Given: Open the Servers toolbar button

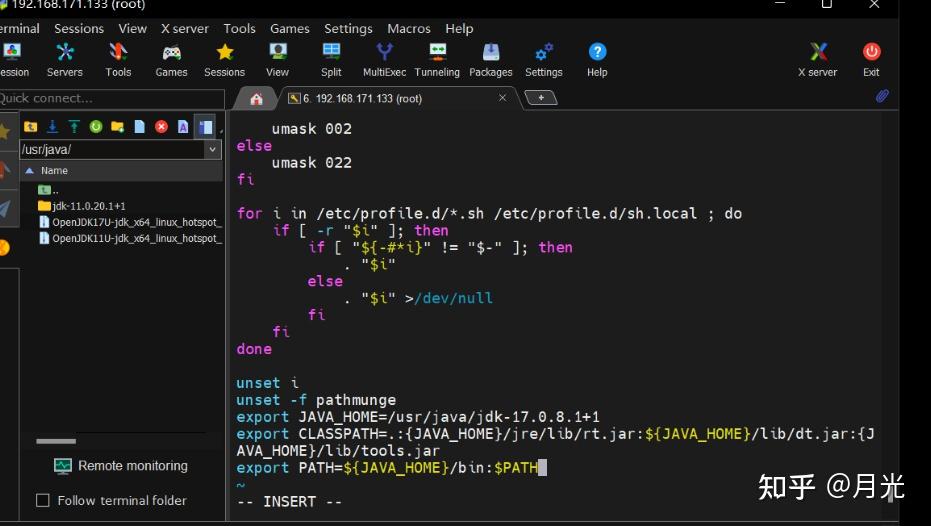Looking at the screenshot, I should click(65, 60).
